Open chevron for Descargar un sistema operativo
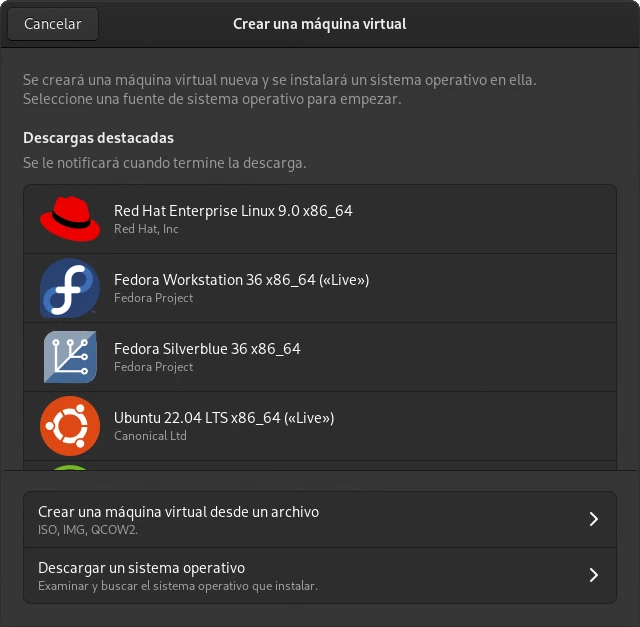The height and width of the screenshot is (627, 640). click(593, 575)
